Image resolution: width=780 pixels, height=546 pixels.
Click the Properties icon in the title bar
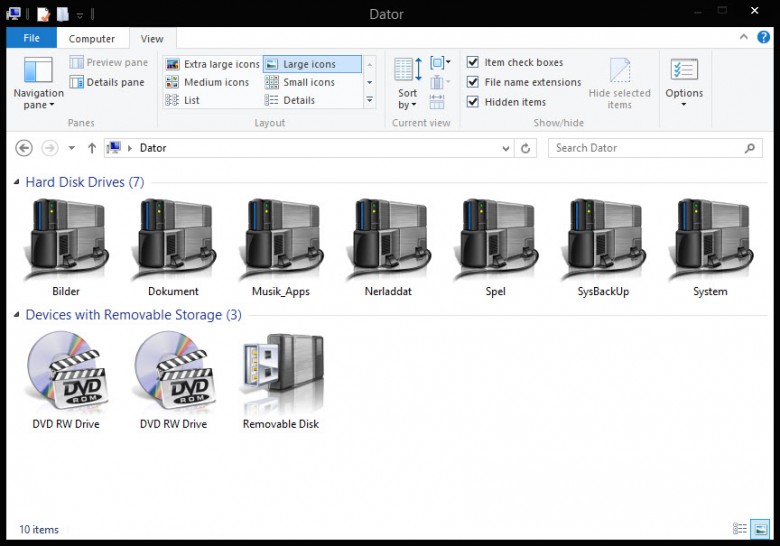44,14
